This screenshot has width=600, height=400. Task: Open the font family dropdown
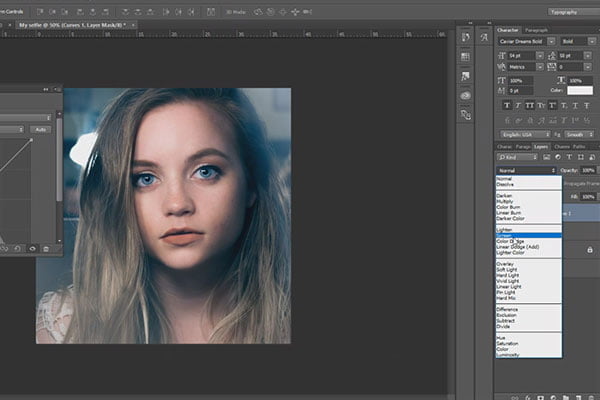[551, 41]
